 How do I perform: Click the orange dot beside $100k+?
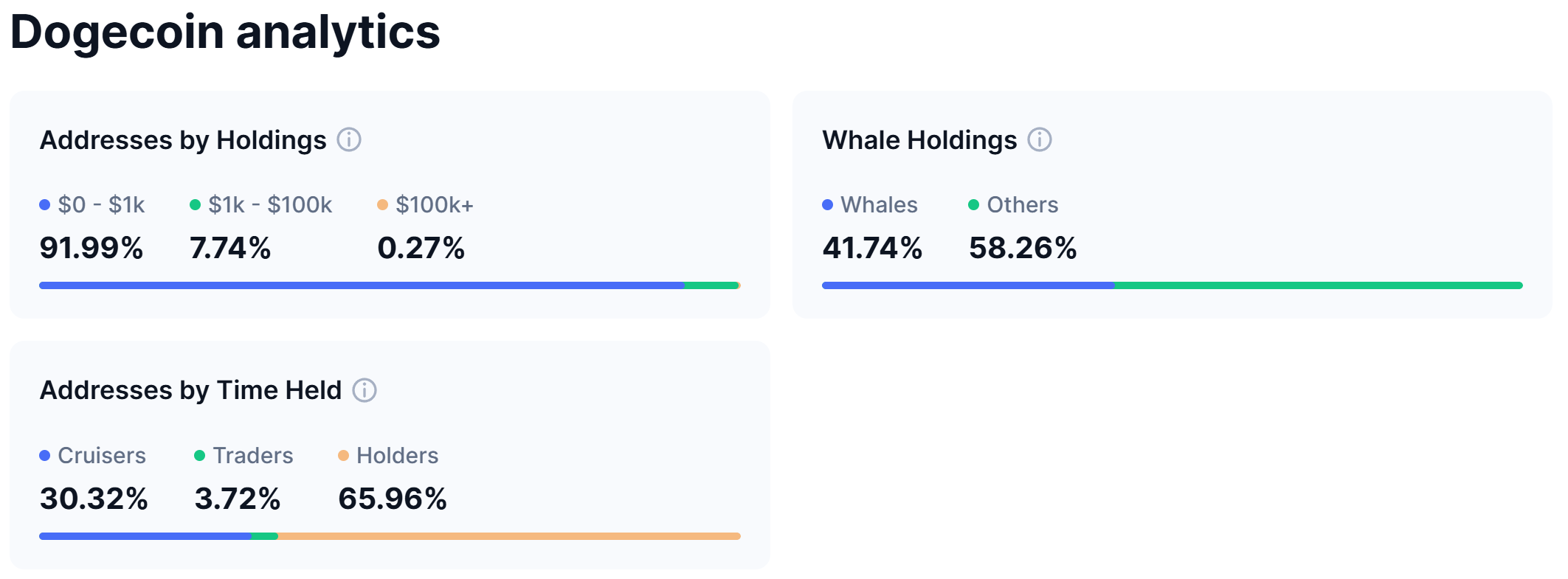(x=382, y=205)
